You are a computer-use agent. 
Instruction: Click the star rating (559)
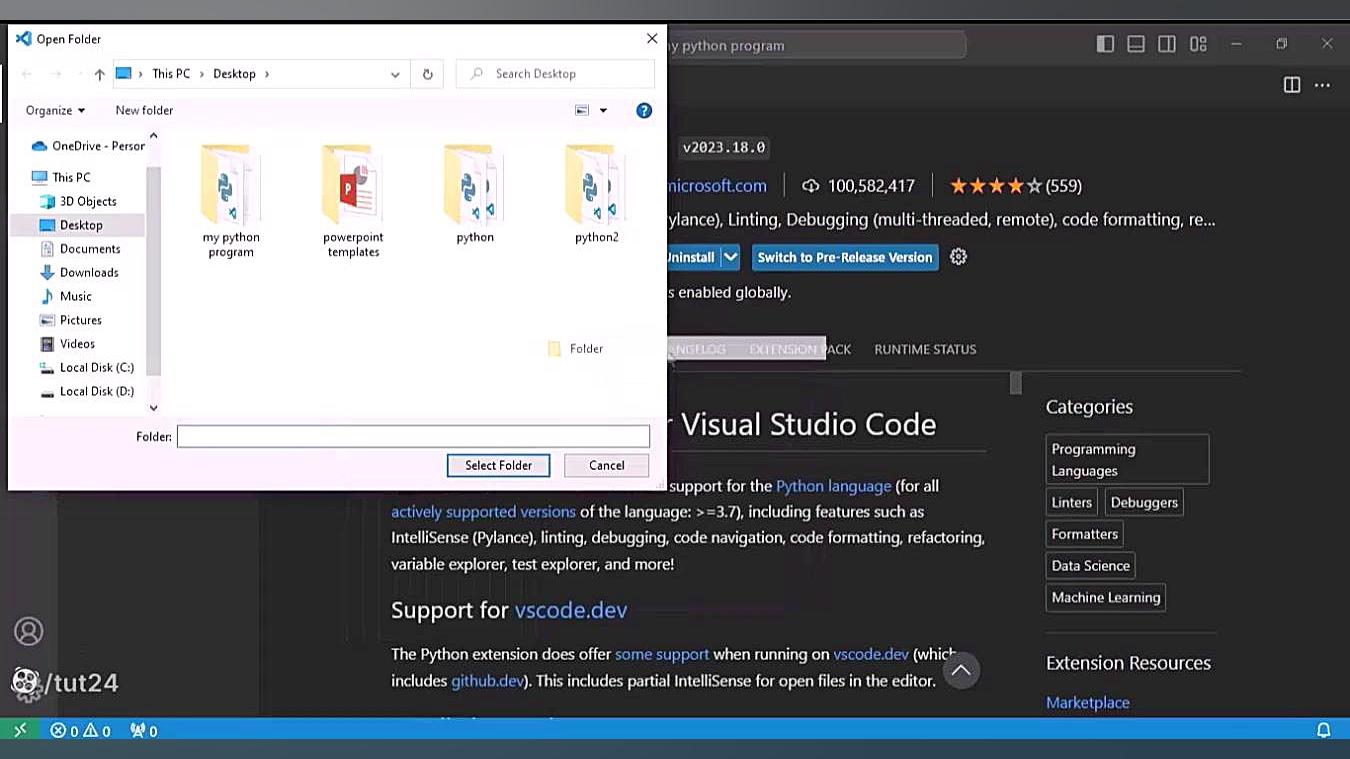(1015, 186)
